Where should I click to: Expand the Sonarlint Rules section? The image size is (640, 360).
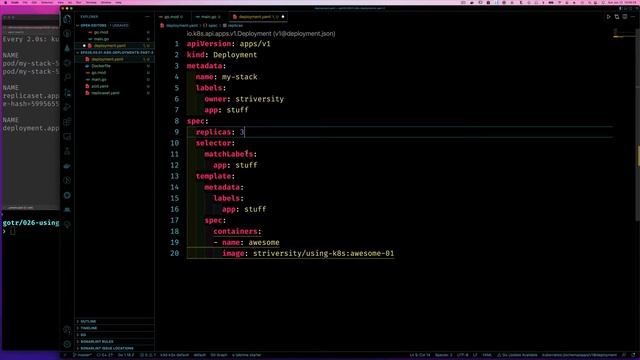pyautogui.click(x=115, y=342)
